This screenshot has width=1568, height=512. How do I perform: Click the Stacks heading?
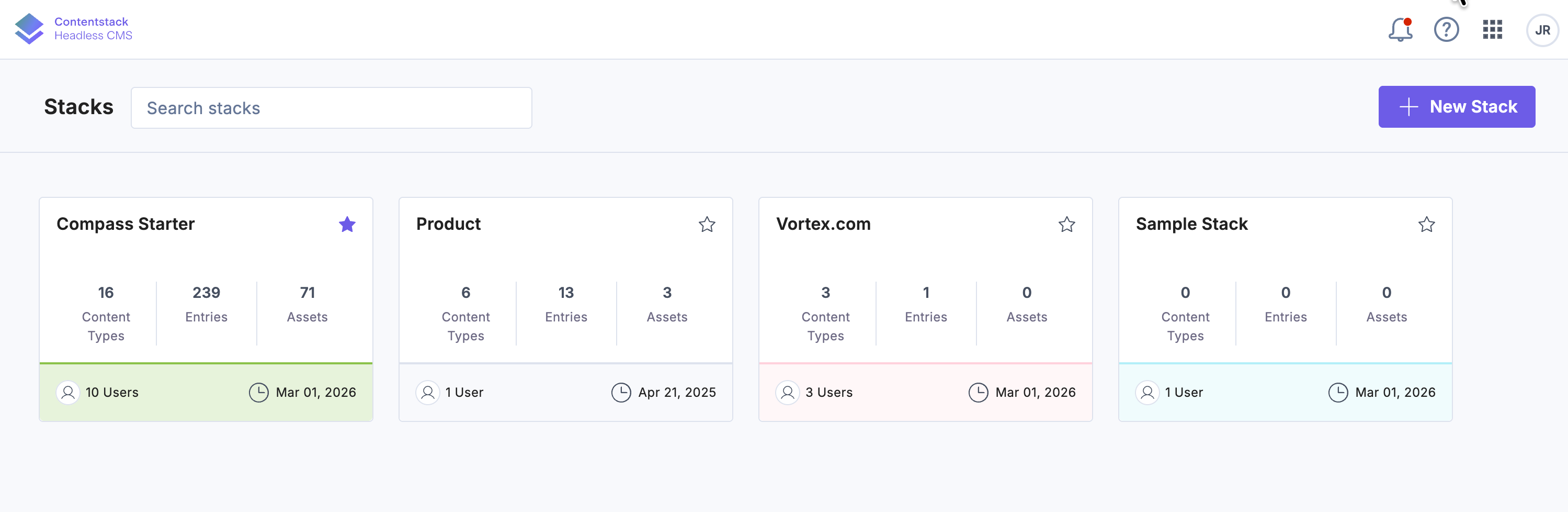click(x=78, y=107)
